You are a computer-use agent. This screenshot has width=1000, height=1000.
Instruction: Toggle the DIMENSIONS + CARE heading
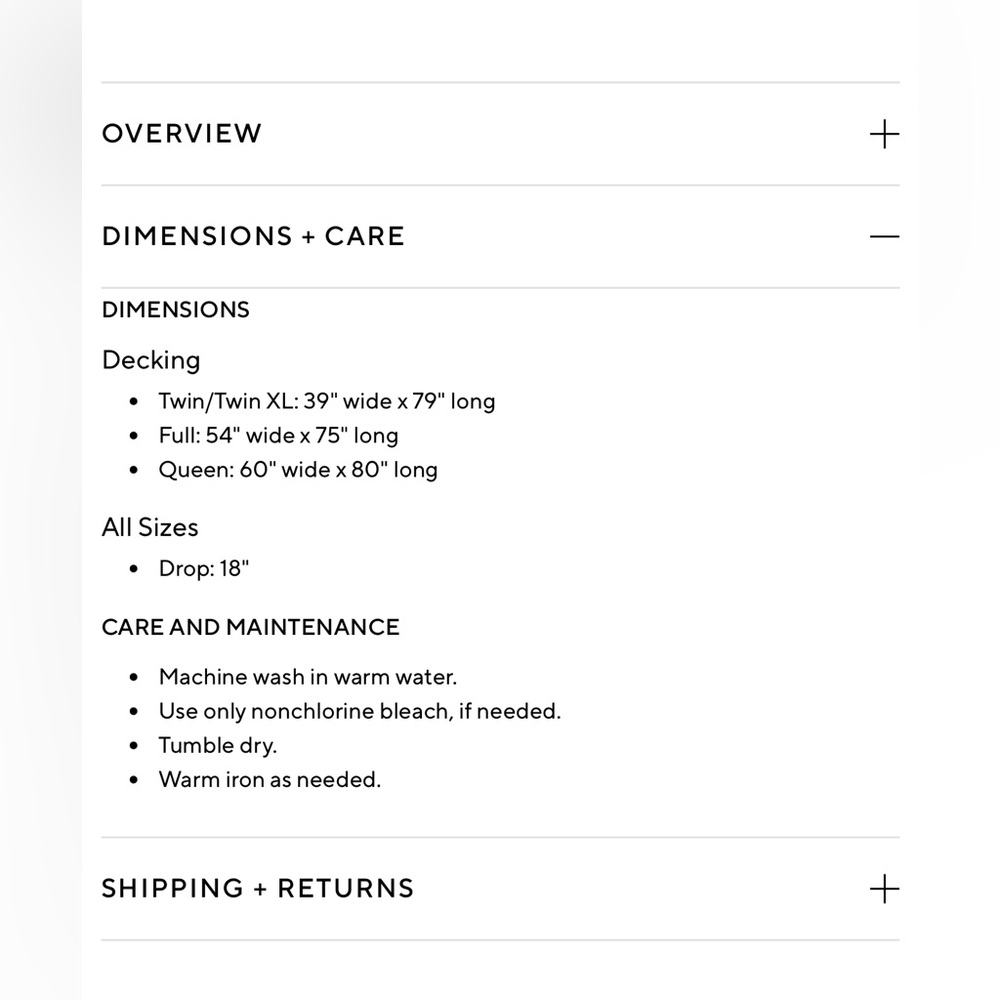point(253,237)
